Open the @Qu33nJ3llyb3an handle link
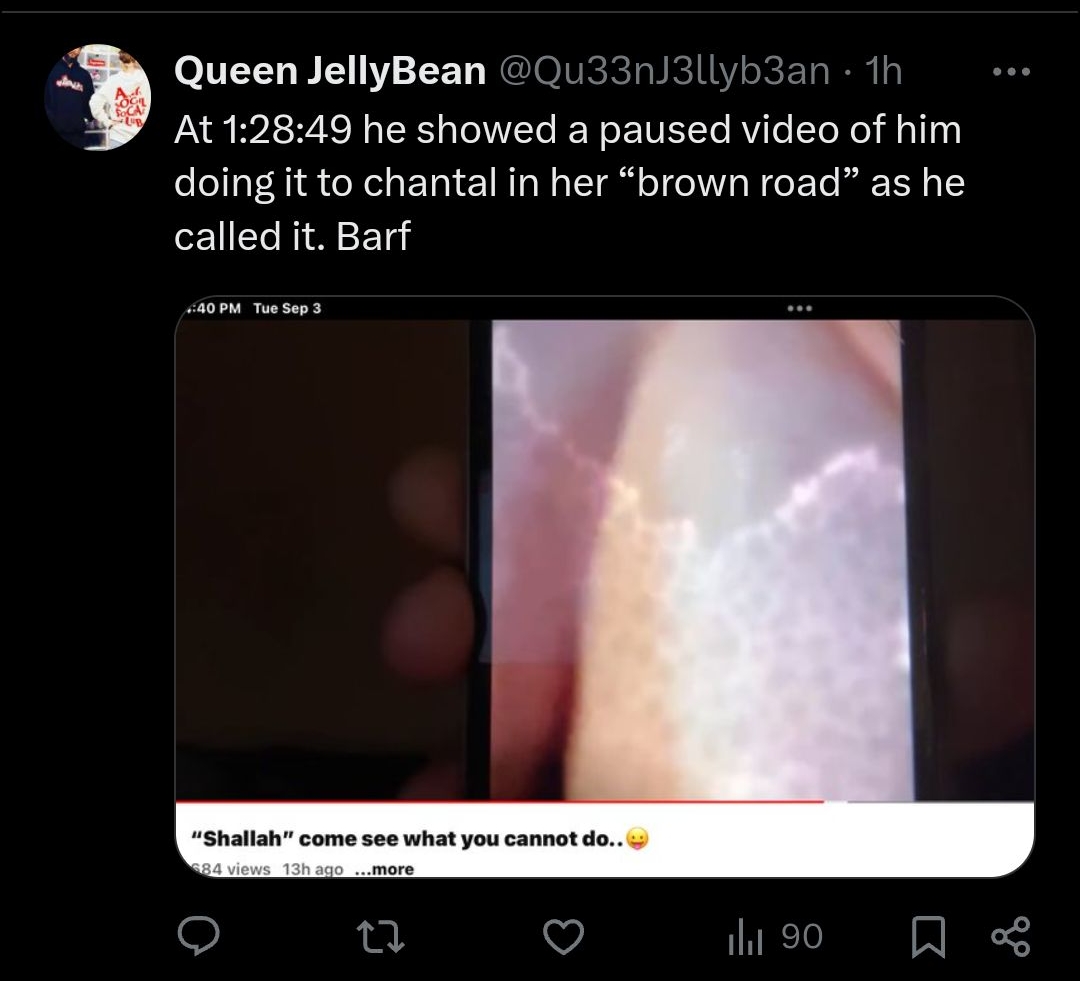Image resolution: width=1080 pixels, height=981 pixels. tap(664, 71)
